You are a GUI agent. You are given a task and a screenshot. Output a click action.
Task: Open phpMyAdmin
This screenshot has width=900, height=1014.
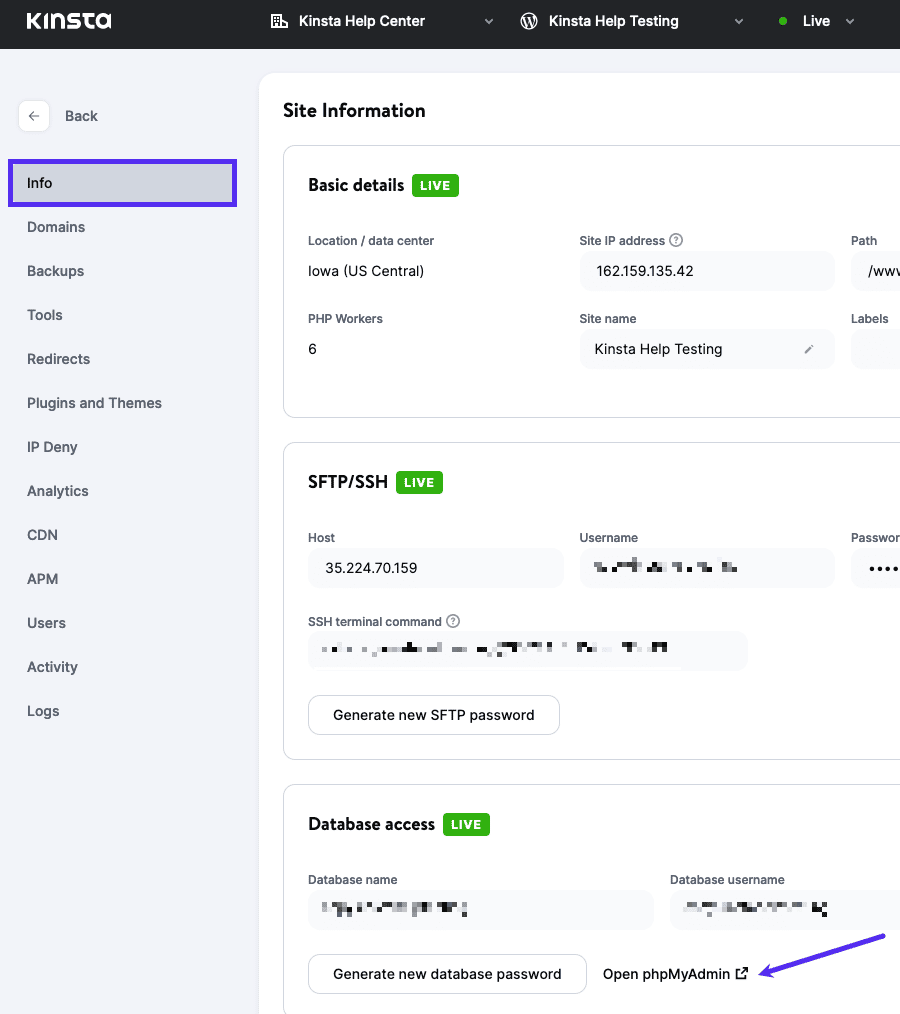click(x=668, y=972)
